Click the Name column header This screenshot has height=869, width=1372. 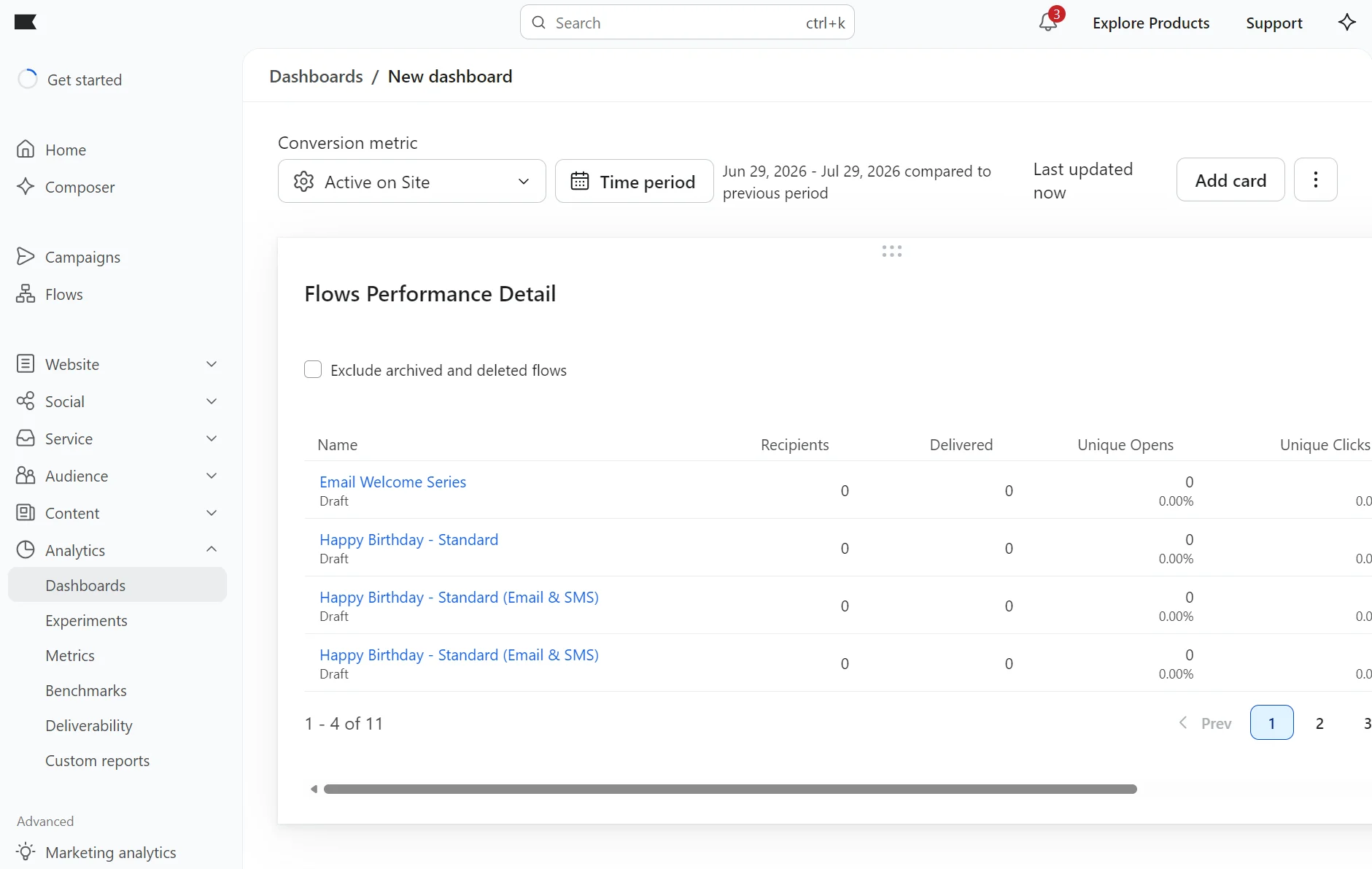click(x=337, y=444)
